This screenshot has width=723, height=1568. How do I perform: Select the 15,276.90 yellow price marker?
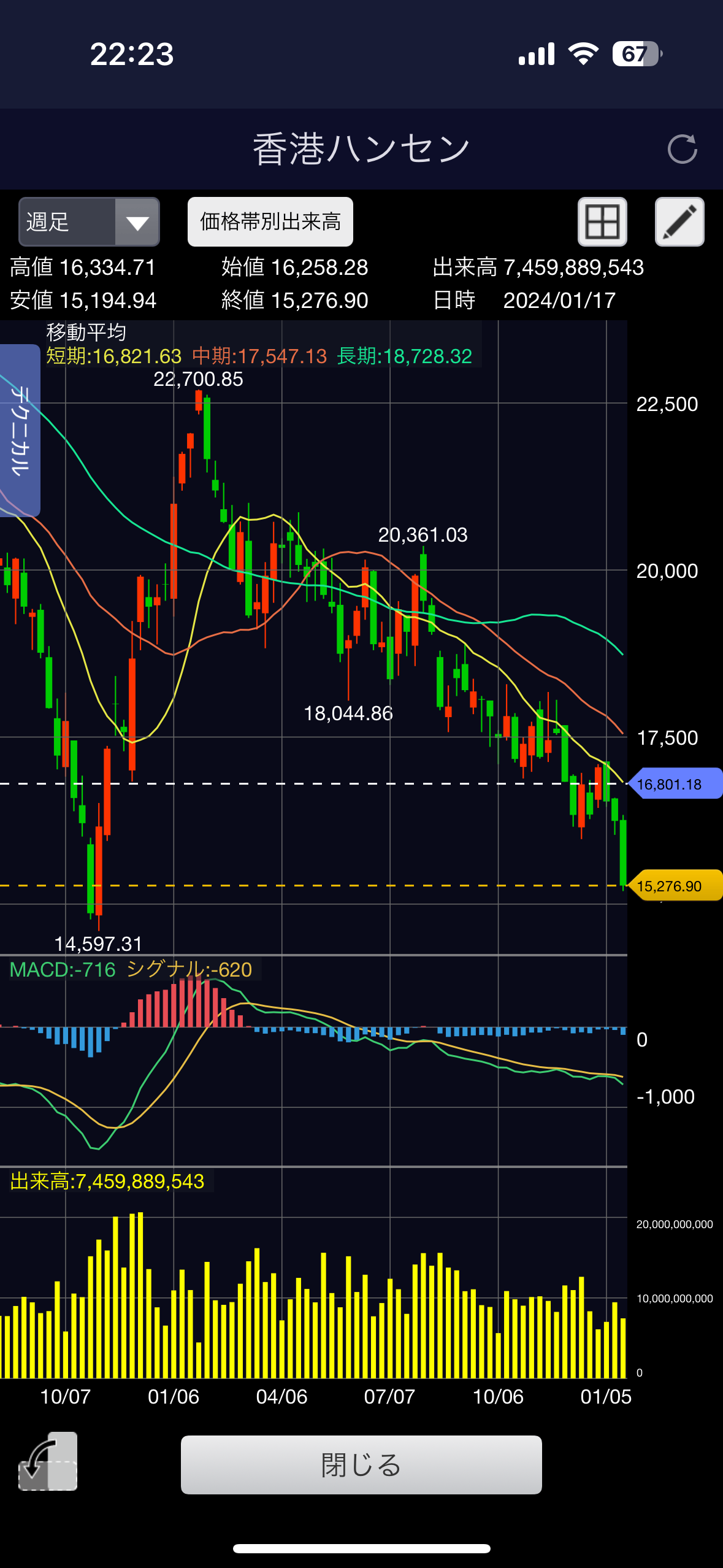pyautogui.click(x=675, y=886)
